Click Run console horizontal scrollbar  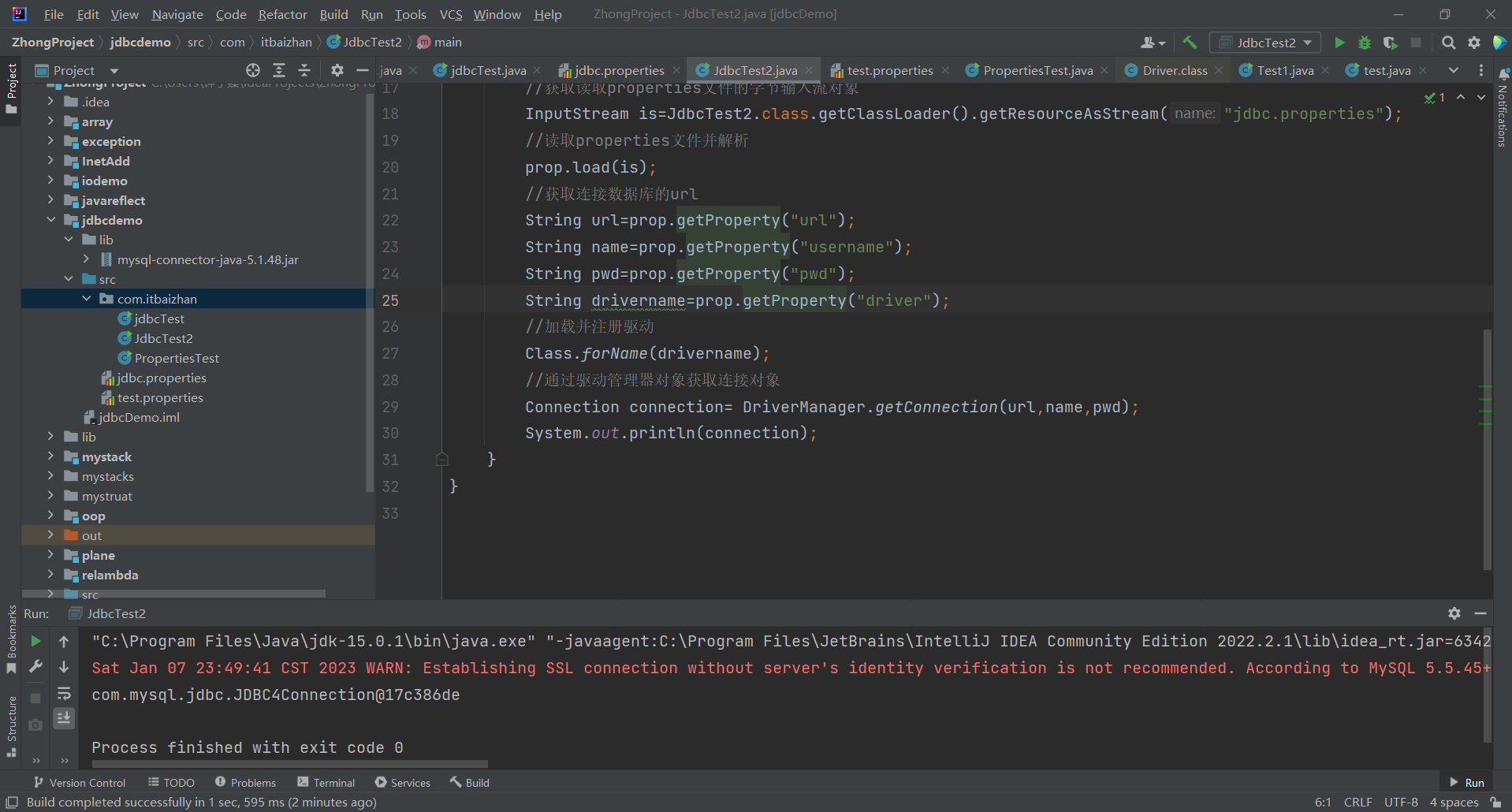[289, 763]
